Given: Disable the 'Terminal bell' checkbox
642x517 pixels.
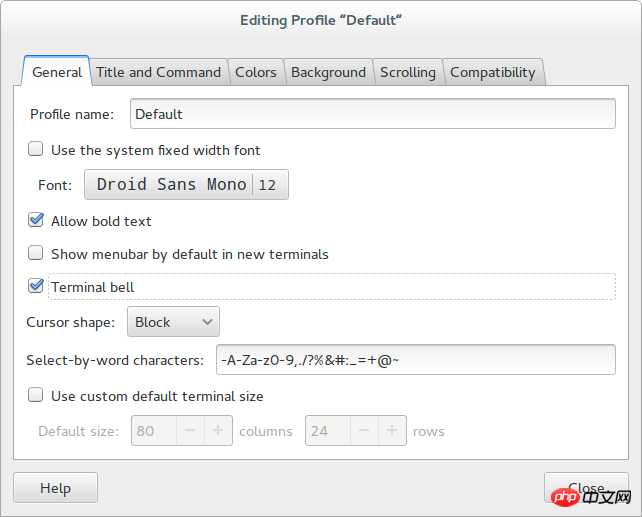Looking at the screenshot, I should (x=36, y=287).
